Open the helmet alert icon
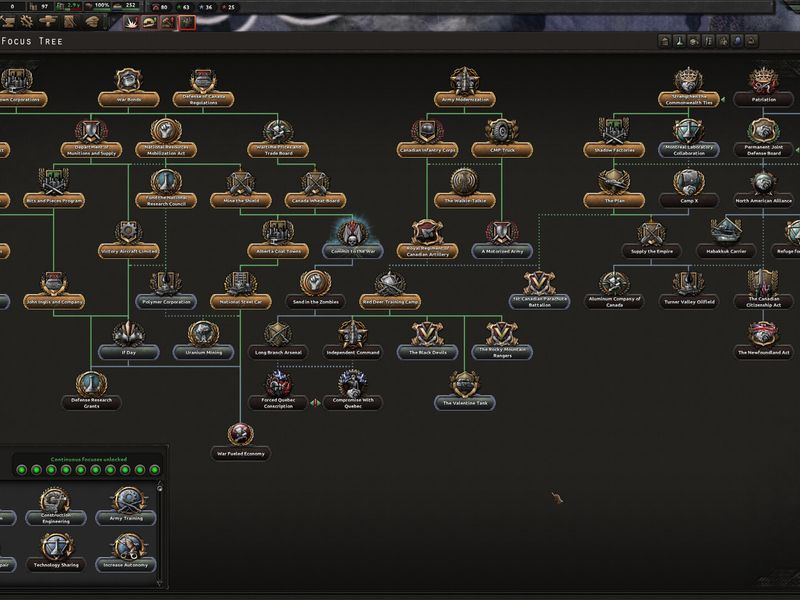 [151, 22]
